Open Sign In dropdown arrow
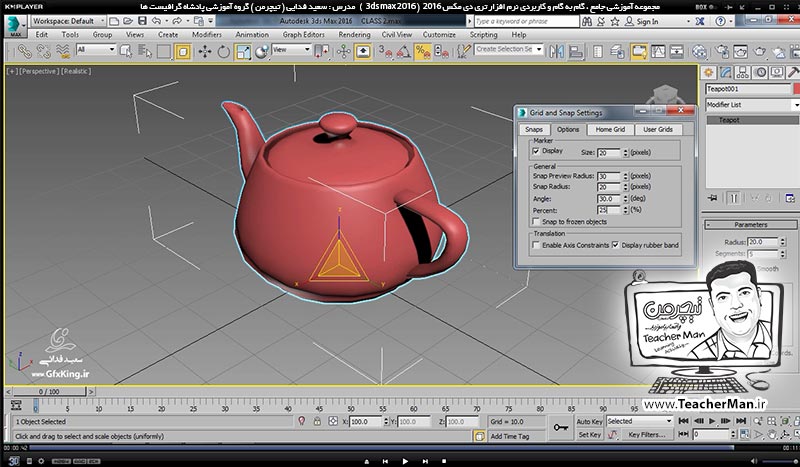The width and height of the screenshot is (800, 467). click(688, 21)
